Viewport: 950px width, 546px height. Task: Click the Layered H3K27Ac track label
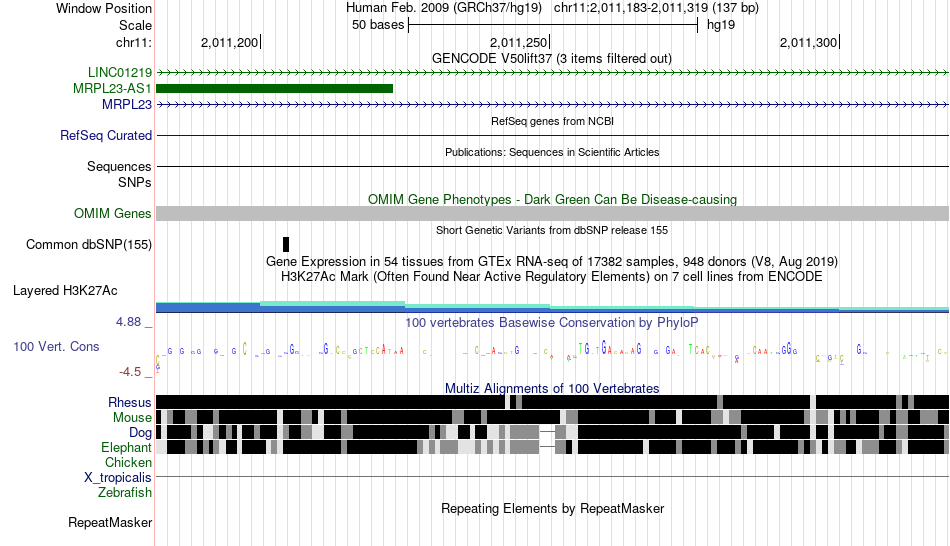click(65, 290)
